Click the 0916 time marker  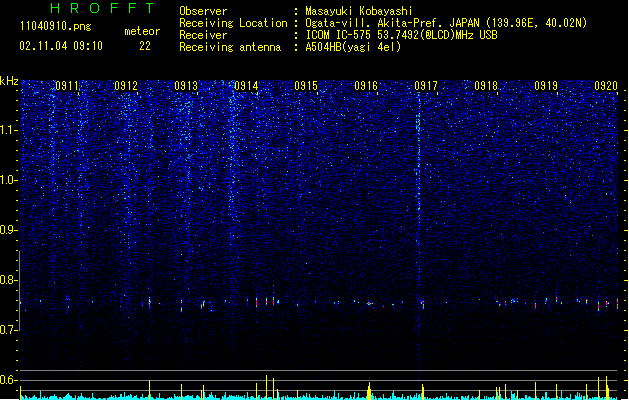coord(366,86)
